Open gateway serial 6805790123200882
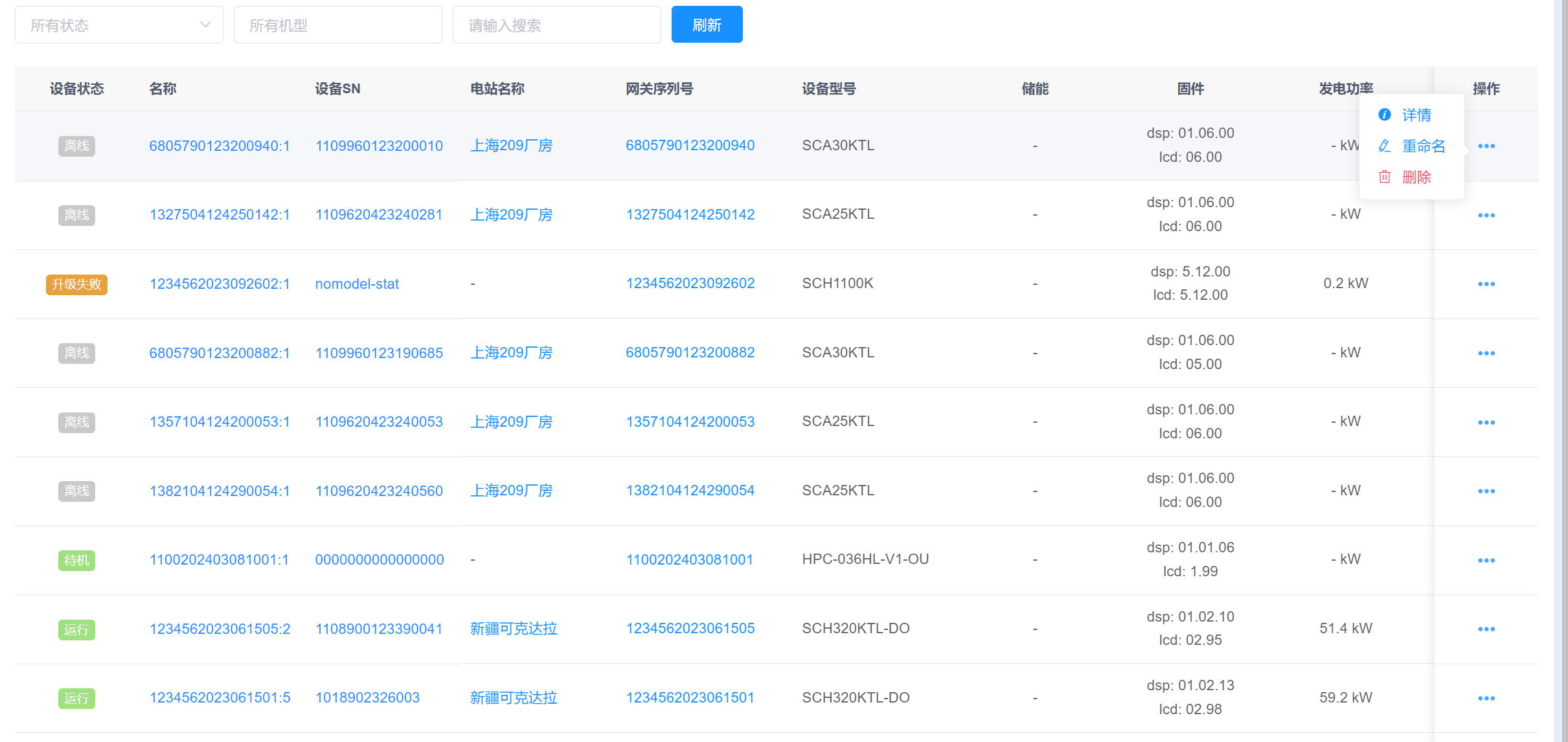Image resolution: width=1568 pixels, height=742 pixels. [x=690, y=353]
